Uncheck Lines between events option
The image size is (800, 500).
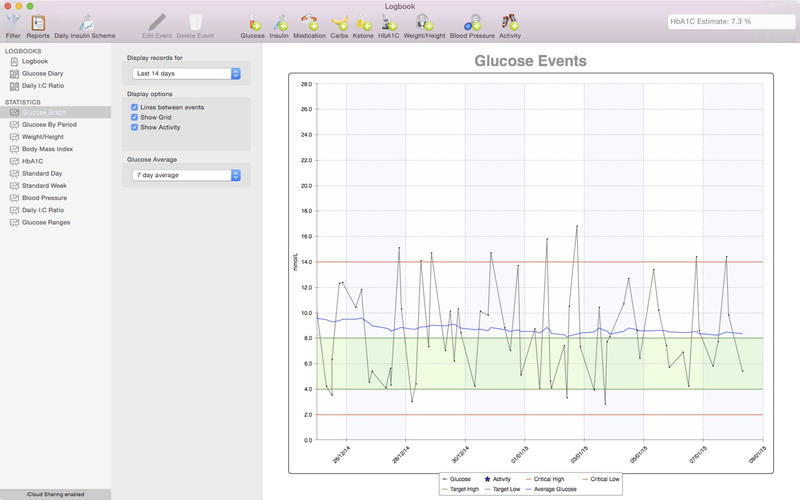[x=135, y=106]
